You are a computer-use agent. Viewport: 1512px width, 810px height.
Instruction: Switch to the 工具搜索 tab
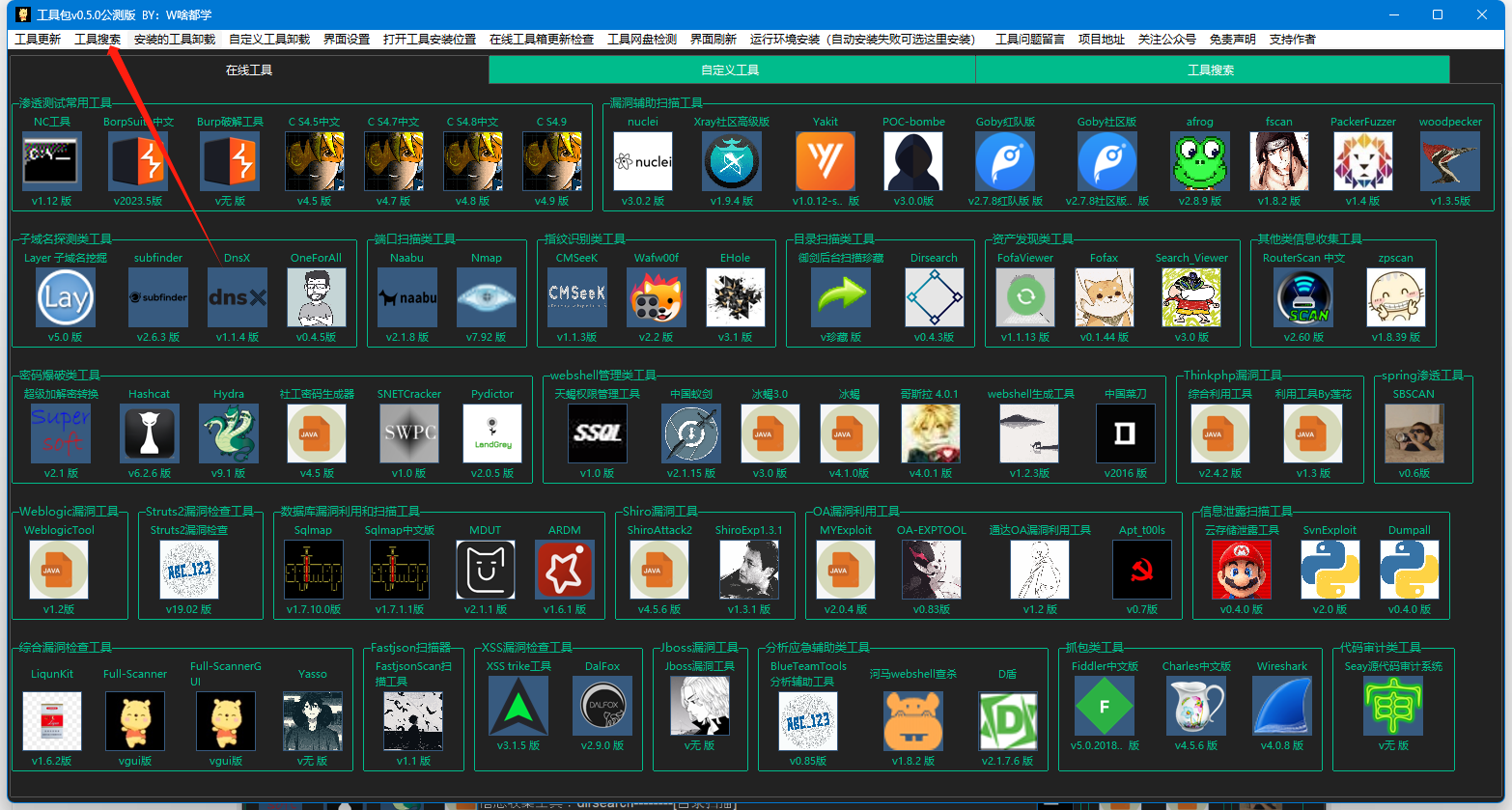click(1211, 70)
